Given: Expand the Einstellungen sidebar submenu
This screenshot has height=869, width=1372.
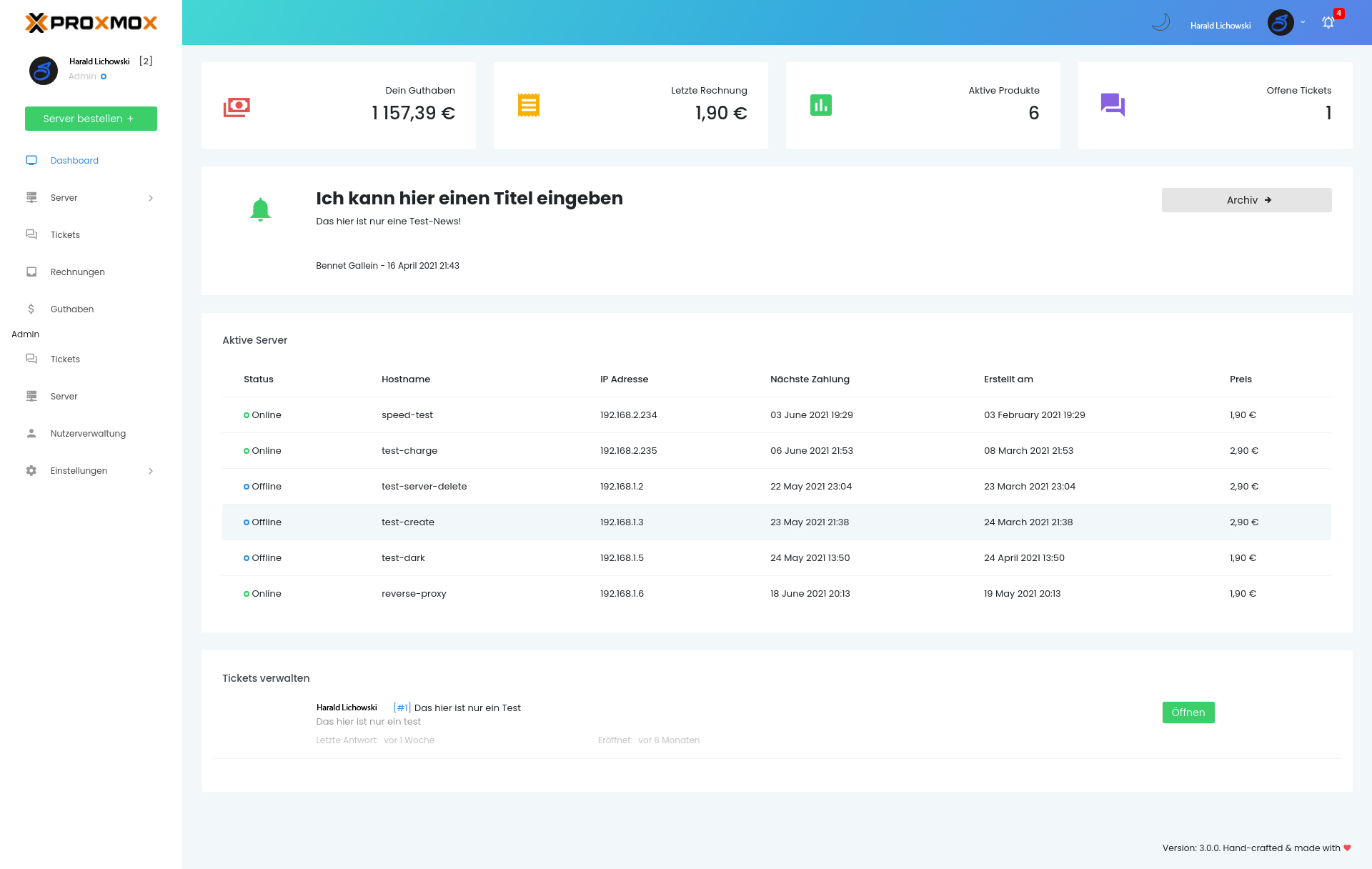Looking at the screenshot, I should [x=151, y=471].
